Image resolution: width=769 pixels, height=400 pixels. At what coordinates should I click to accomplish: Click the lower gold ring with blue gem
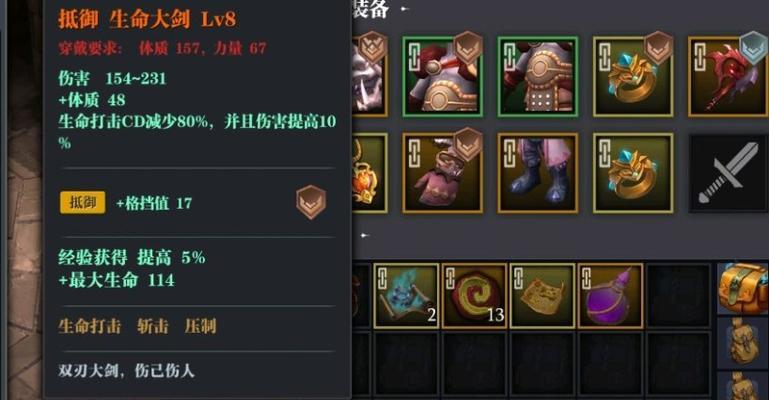point(633,173)
